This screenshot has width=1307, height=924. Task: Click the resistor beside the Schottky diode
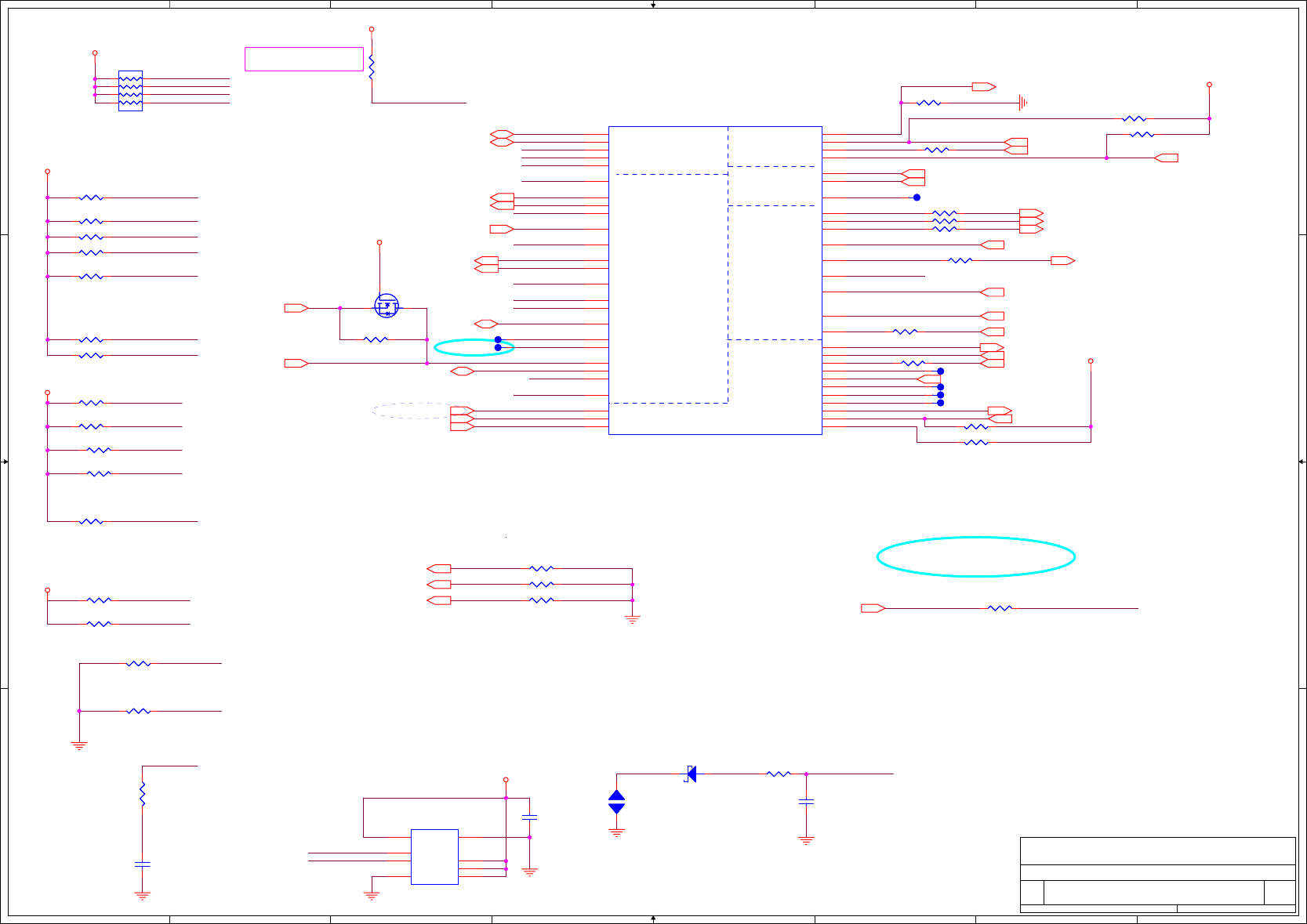click(x=779, y=774)
